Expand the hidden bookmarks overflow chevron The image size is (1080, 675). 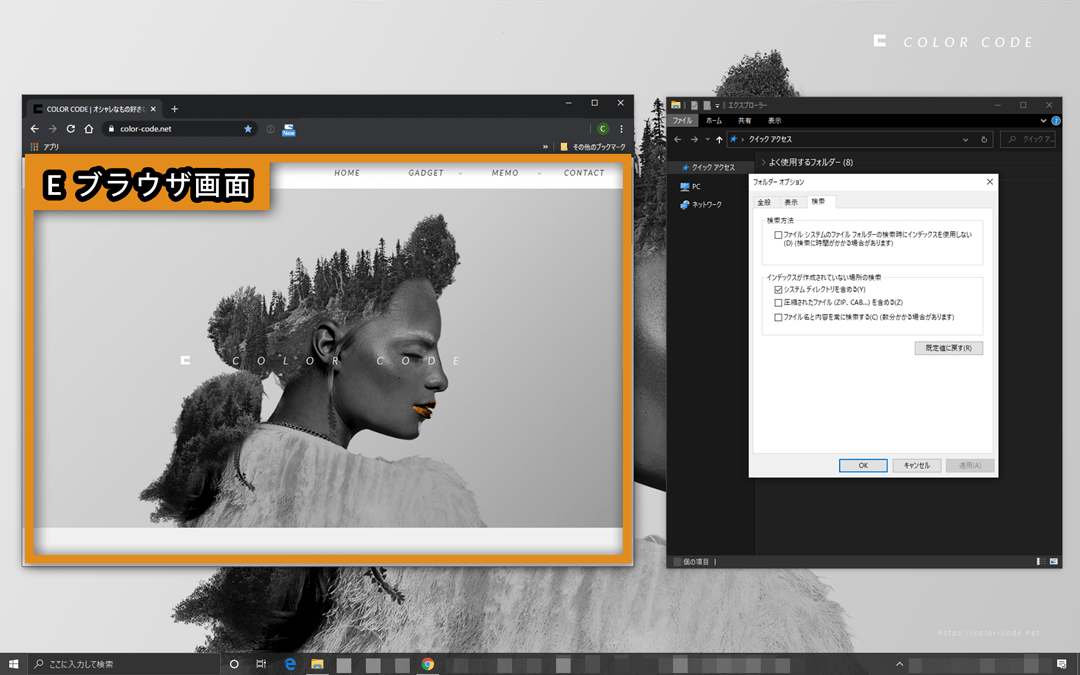pos(546,147)
